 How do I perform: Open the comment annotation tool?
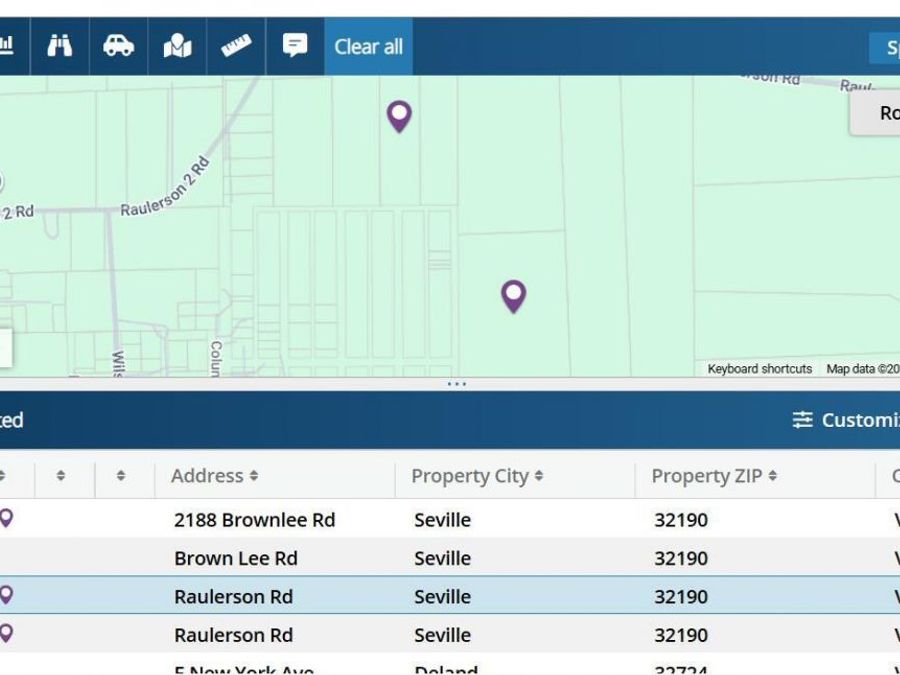tap(295, 46)
